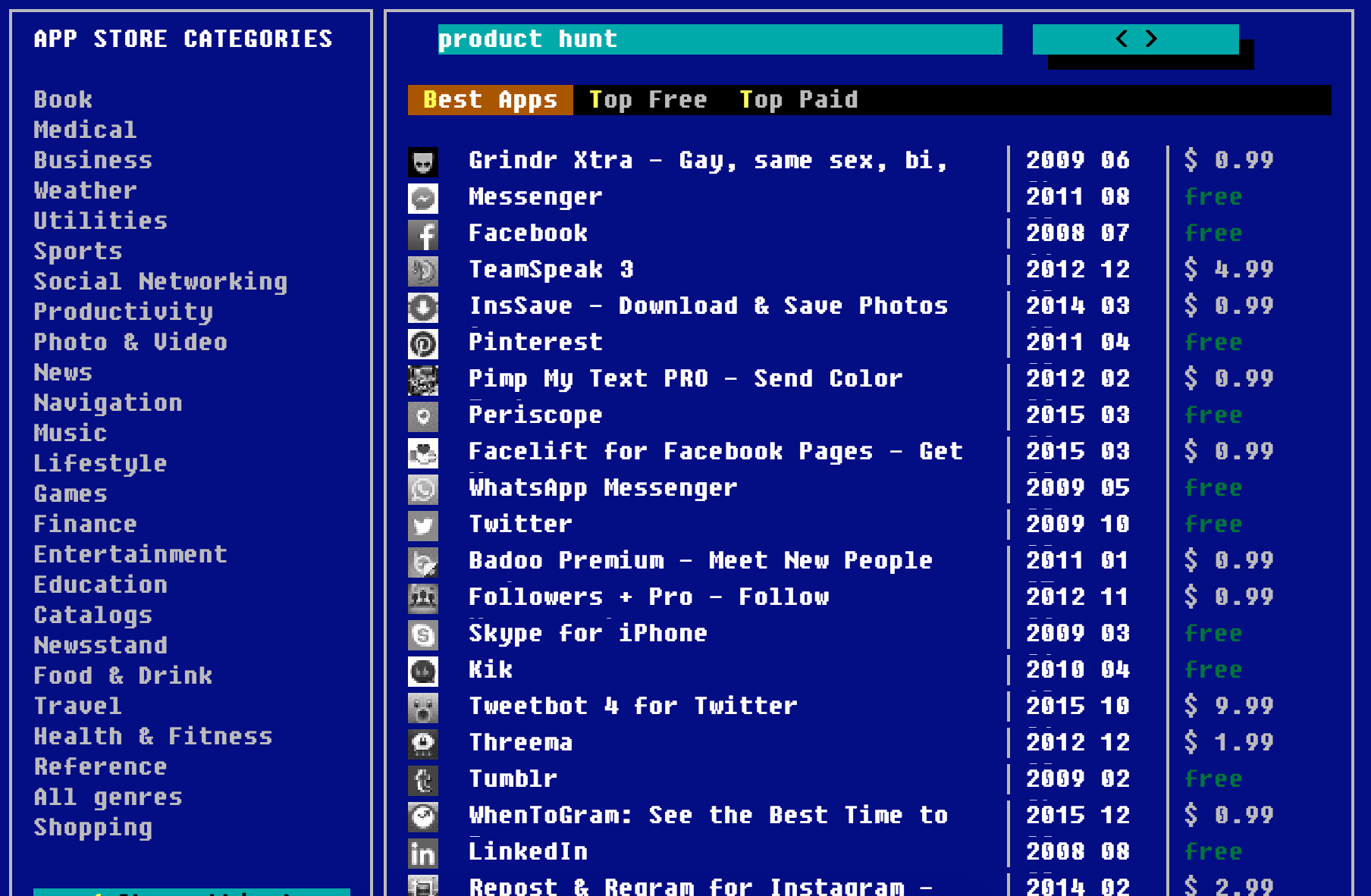Click the 2015 10 date on Tweetbot row
1371x896 pixels.
click(x=1078, y=706)
